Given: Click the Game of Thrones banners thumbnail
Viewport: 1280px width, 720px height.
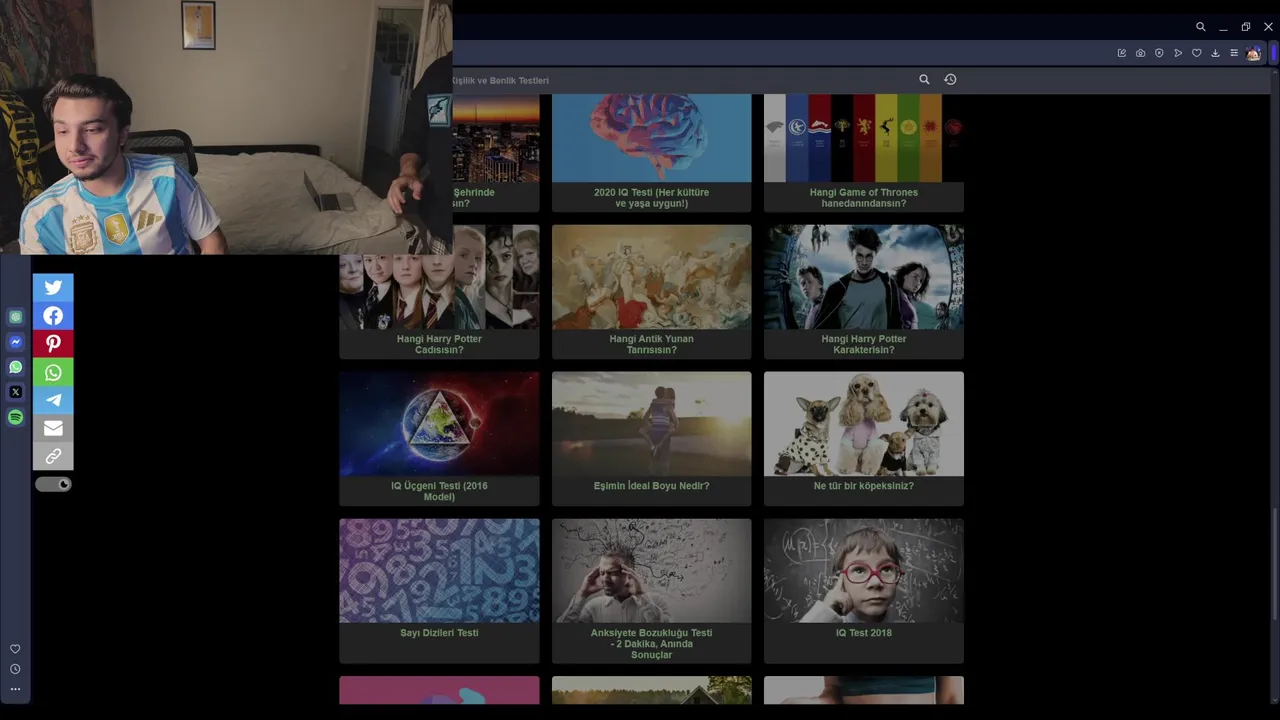Looking at the screenshot, I should (864, 138).
